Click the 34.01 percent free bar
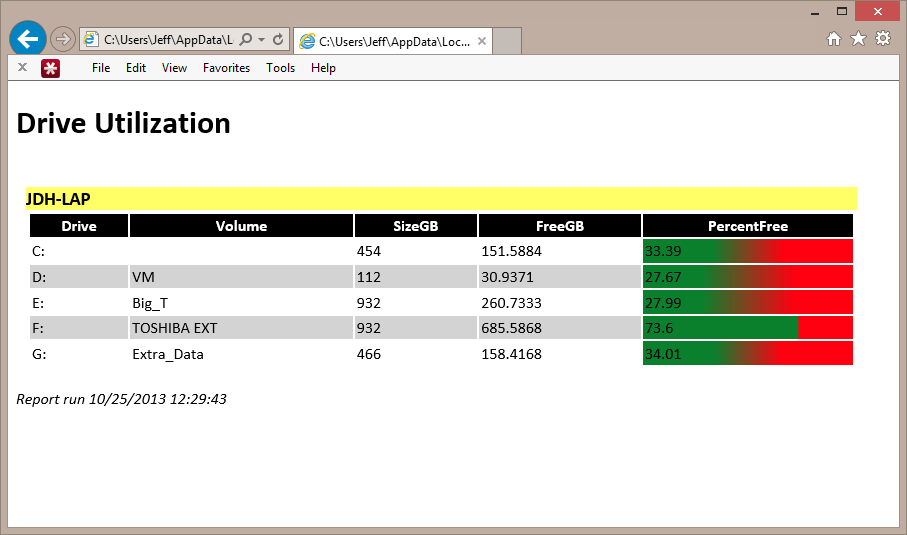This screenshot has height=535, width=907. point(748,354)
